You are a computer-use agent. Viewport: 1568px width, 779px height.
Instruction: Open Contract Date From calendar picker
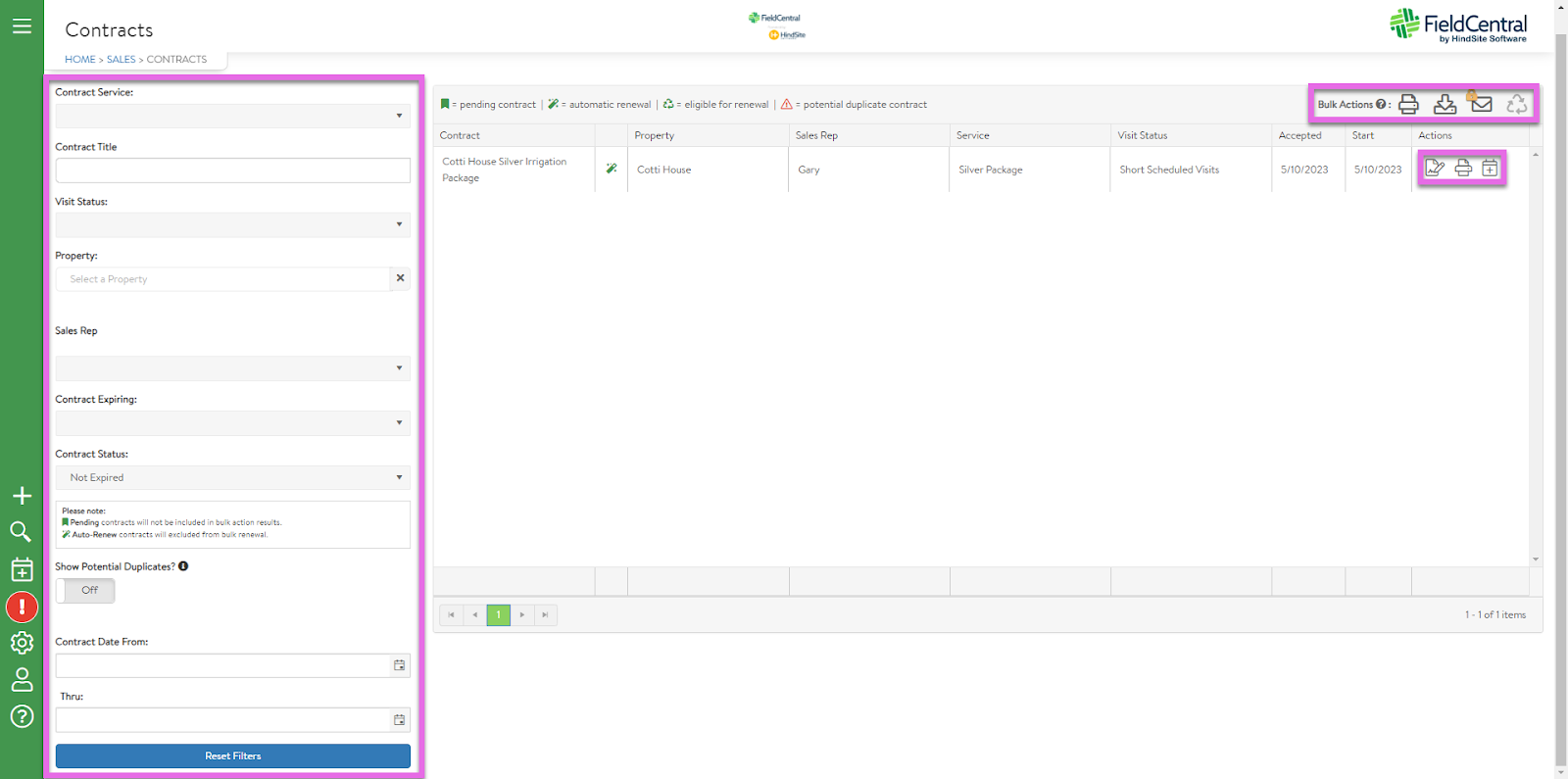399,665
